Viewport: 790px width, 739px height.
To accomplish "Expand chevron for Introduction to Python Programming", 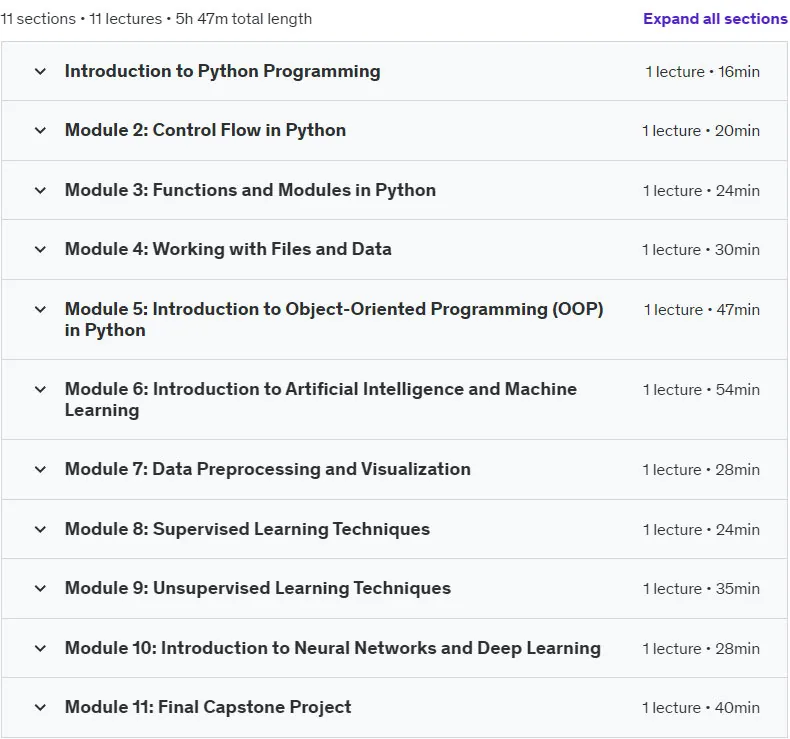I will (x=40, y=72).
